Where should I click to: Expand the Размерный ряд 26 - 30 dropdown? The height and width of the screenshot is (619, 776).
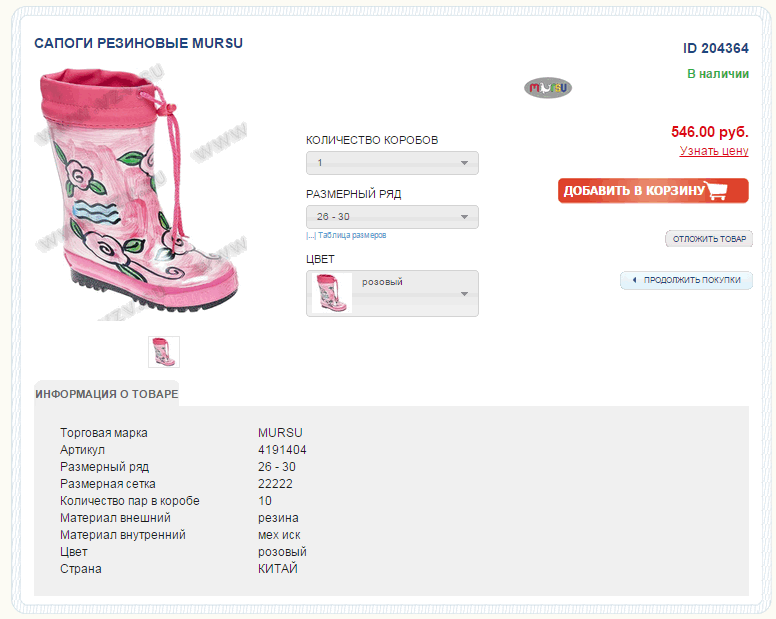[392, 217]
